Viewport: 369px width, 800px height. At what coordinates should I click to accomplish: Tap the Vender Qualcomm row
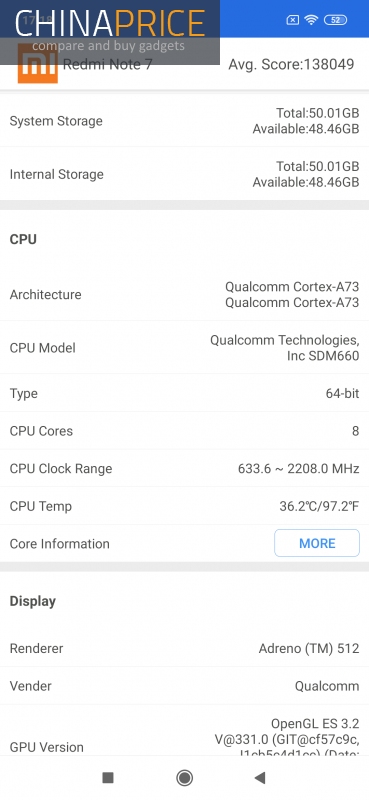(x=184, y=686)
